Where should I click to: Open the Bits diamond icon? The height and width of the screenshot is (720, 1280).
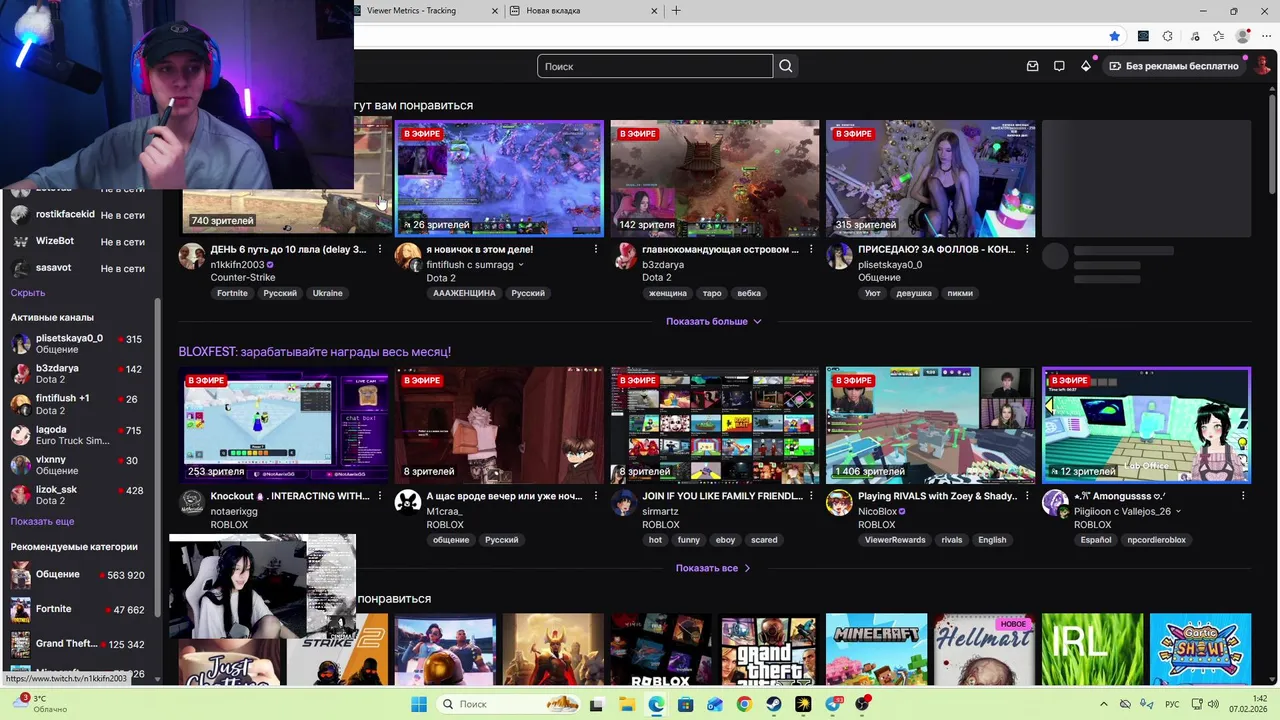[1086, 66]
